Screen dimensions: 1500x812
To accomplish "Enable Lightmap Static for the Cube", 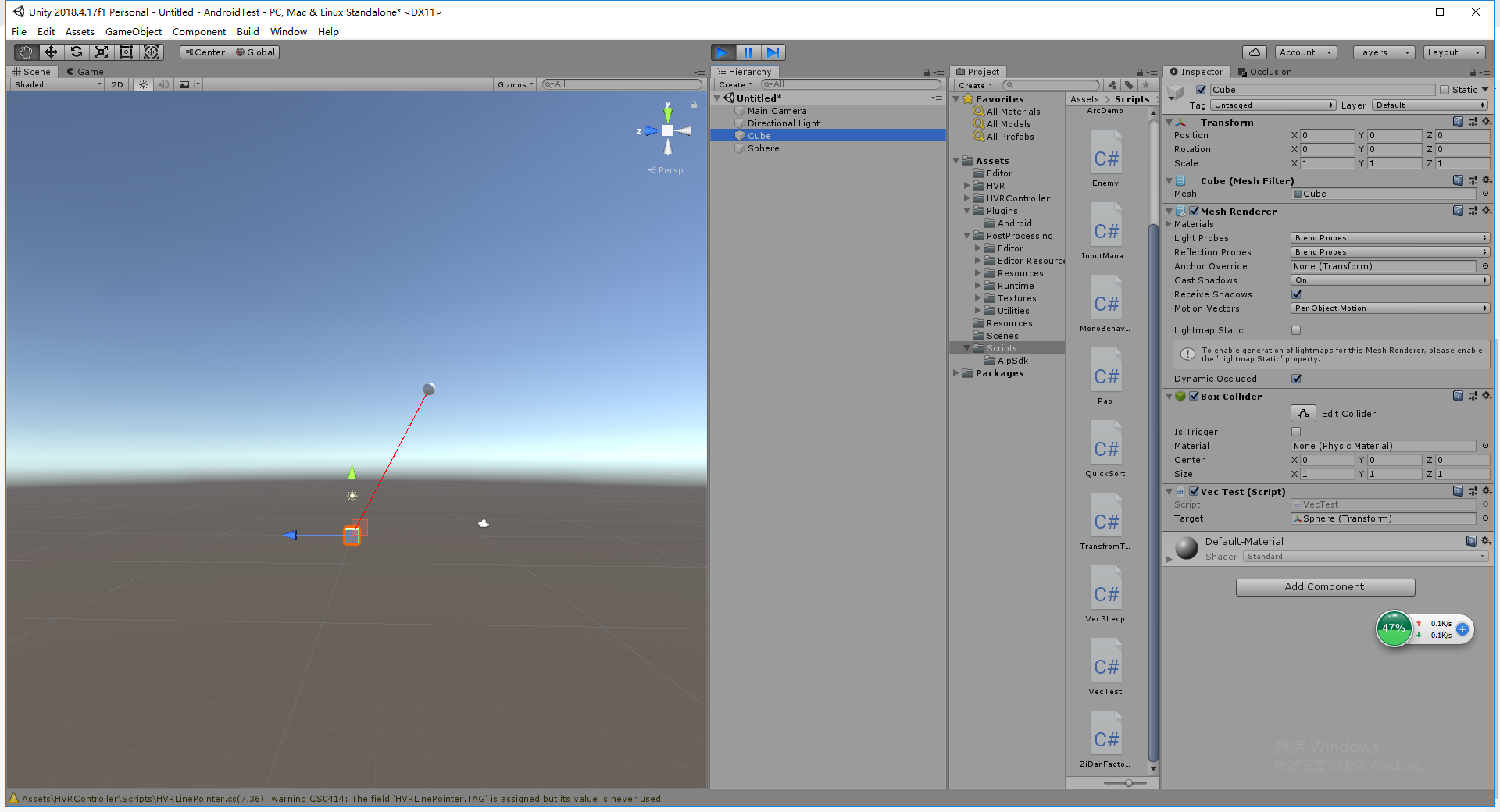I will pos(1296,329).
